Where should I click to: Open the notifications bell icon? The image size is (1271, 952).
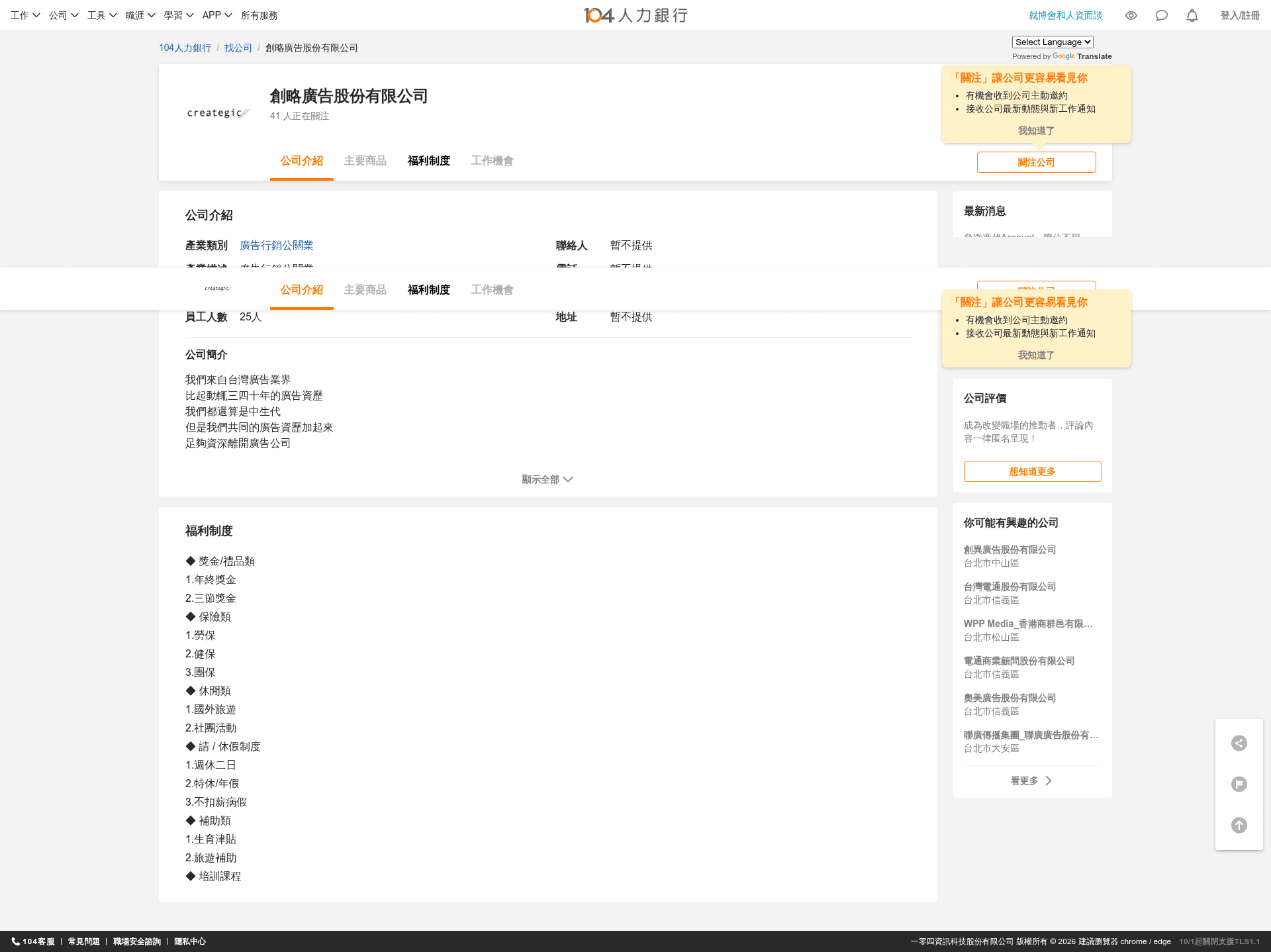click(x=1192, y=15)
